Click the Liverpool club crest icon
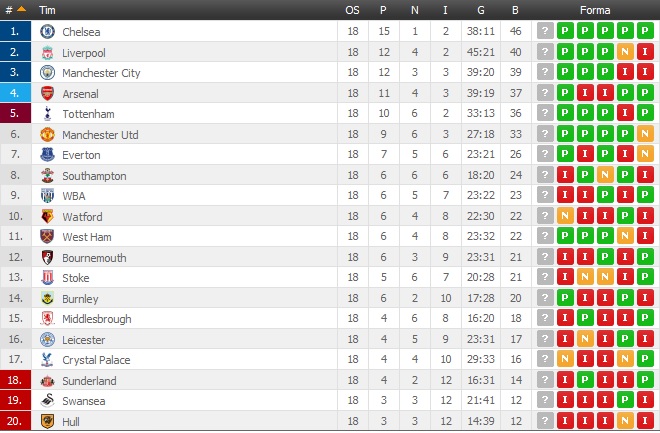660x433 pixels. 47,52
